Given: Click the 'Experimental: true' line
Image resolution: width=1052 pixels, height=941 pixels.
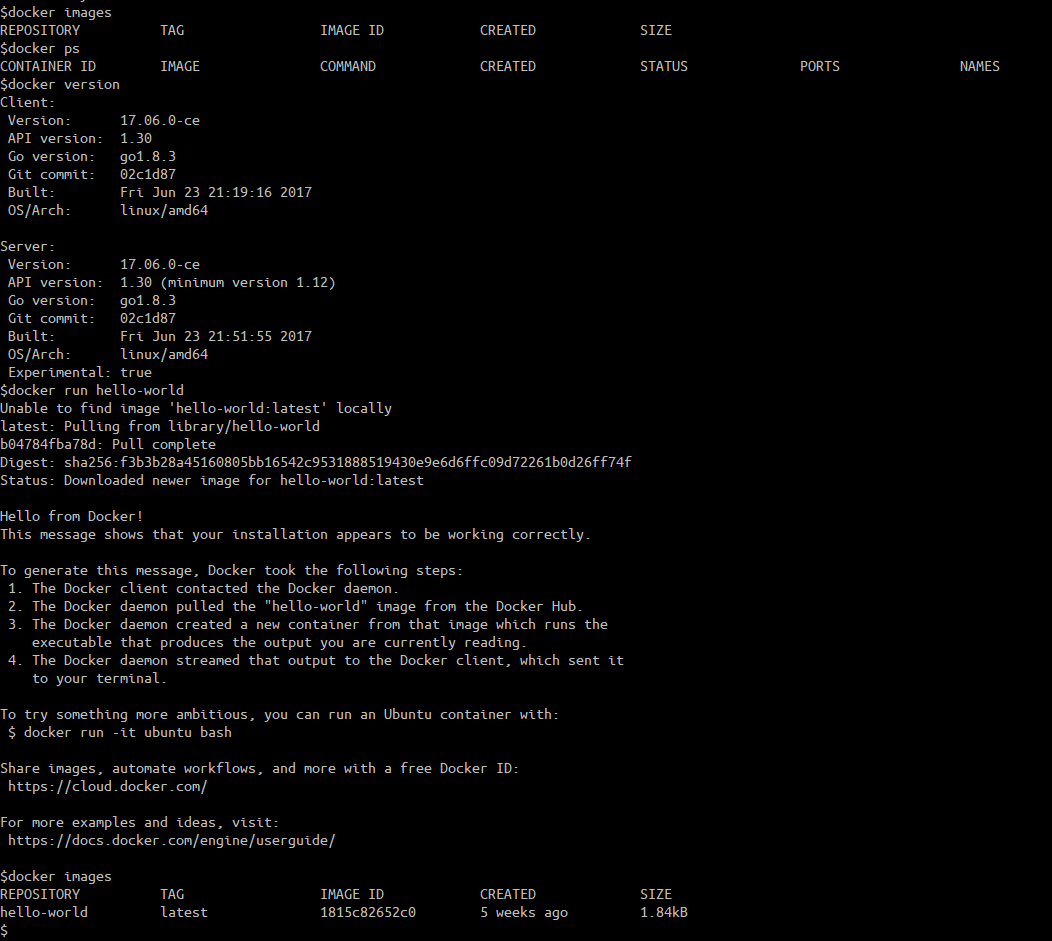Looking at the screenshot, I should 80,372.
